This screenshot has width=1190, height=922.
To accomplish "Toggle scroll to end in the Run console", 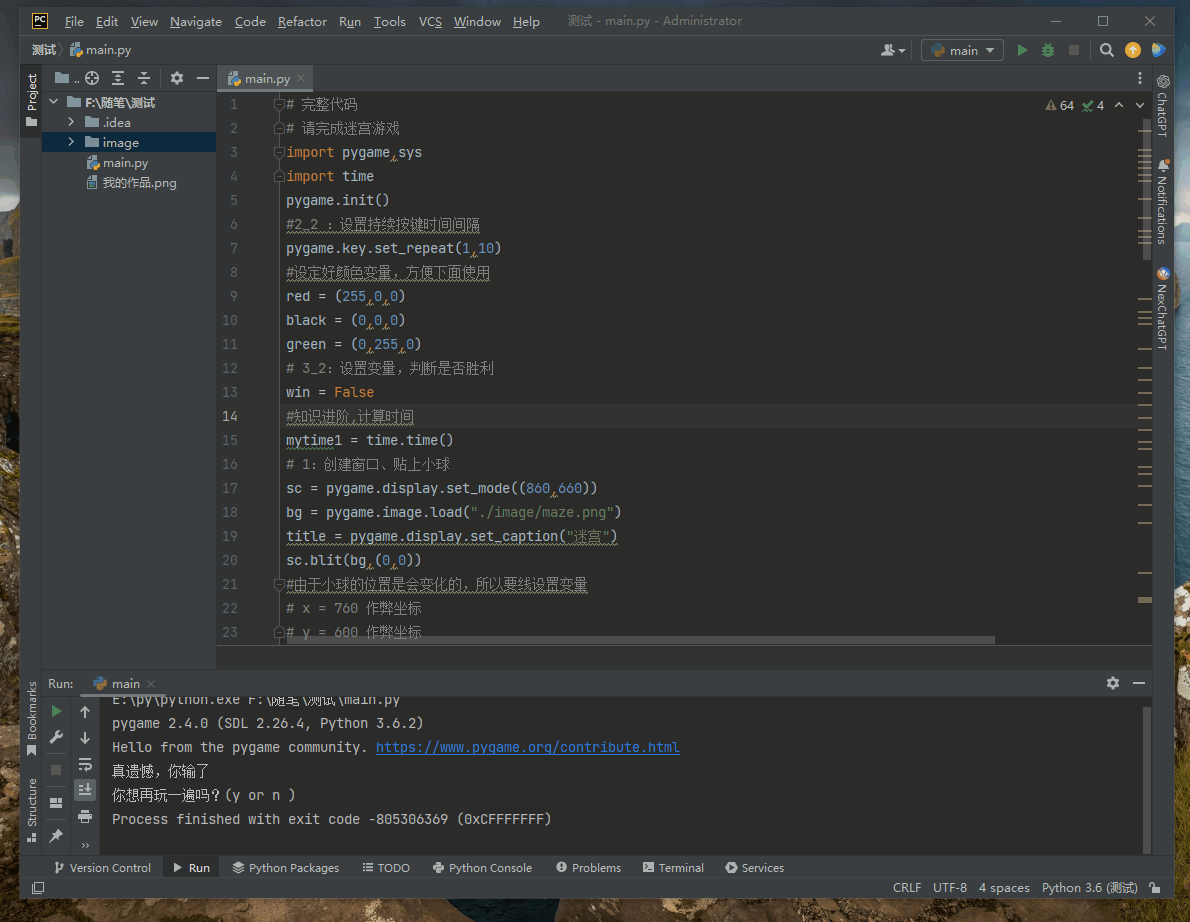I will click(x=85, y=790).
